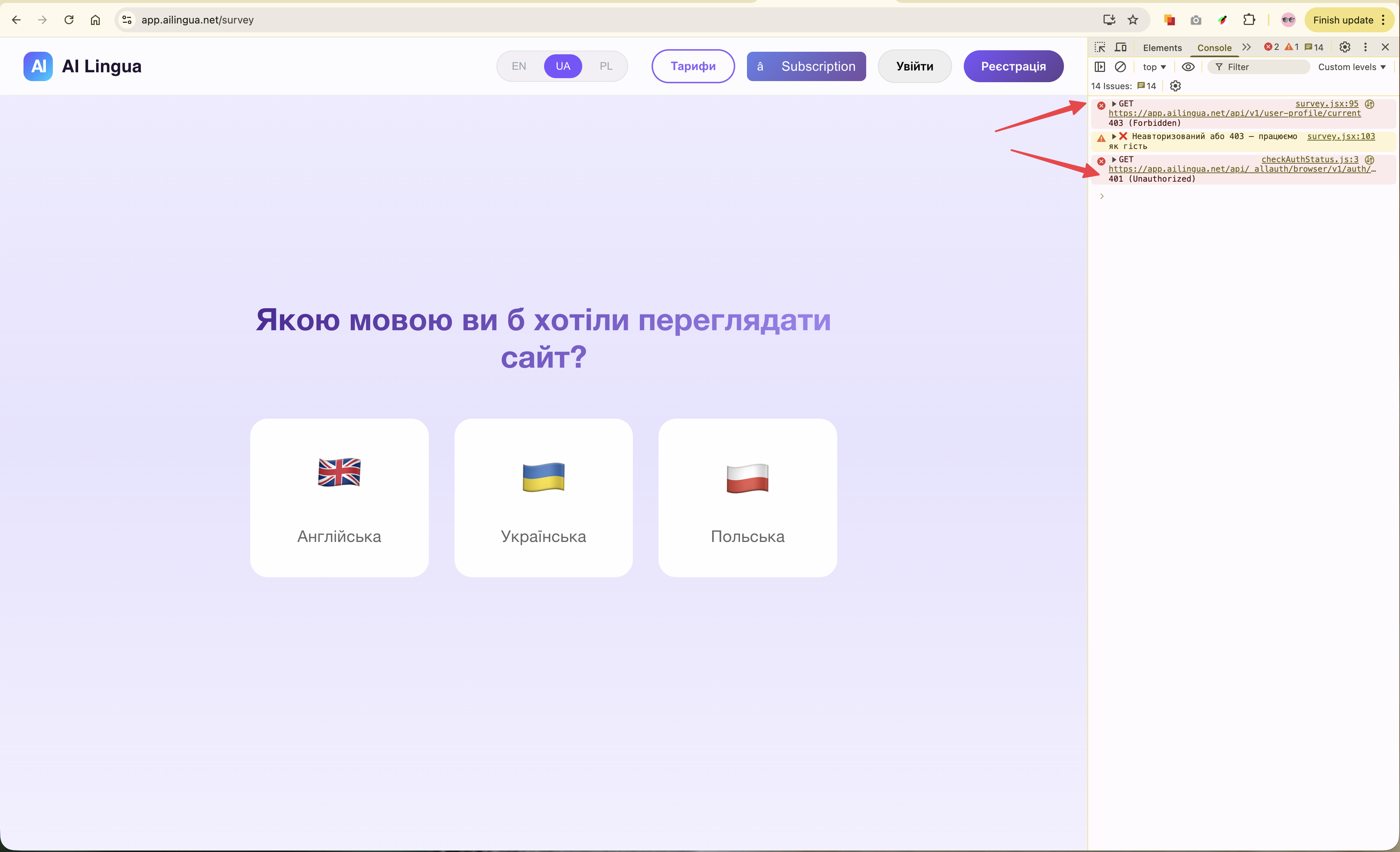
Task: Clear the console with the ban icon
Action: tap(1120, 66)
